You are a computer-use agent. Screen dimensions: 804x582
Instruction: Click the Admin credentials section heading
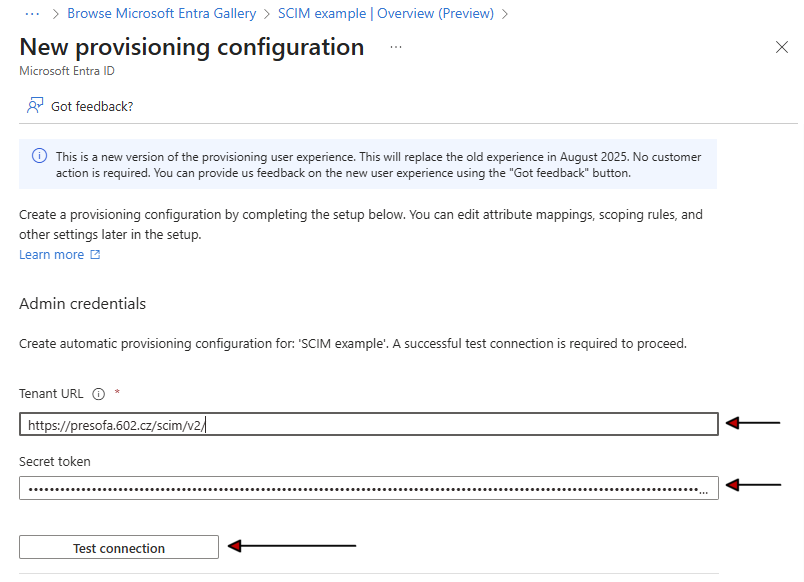(x=83, y=304)
